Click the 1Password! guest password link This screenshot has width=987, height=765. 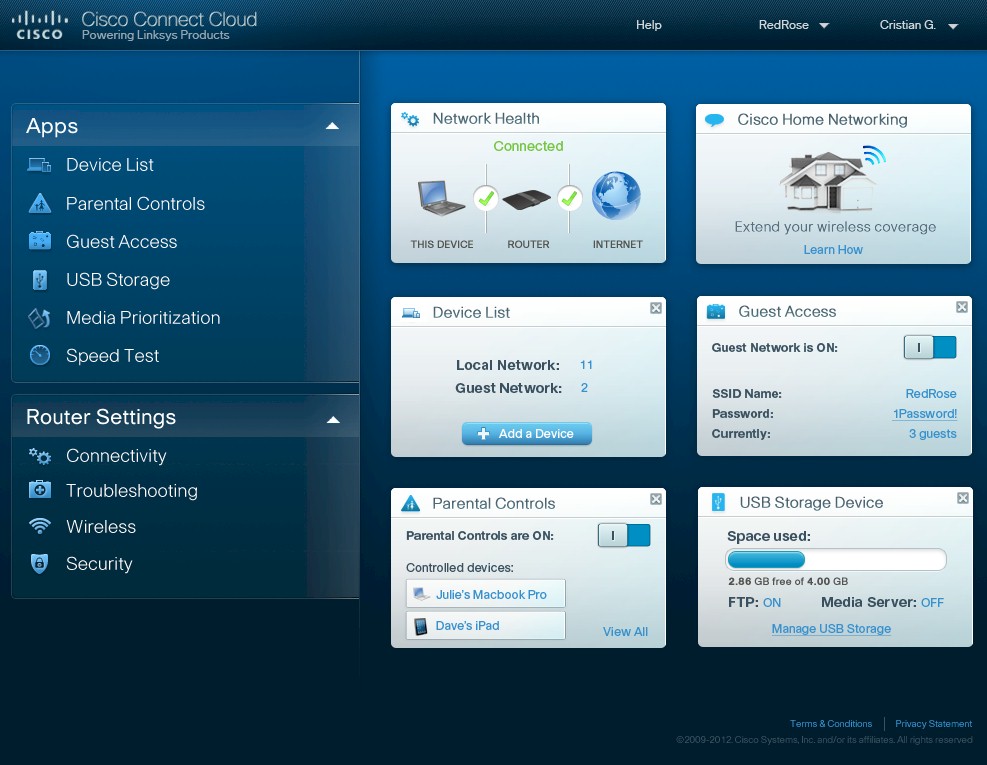point(925,414)
